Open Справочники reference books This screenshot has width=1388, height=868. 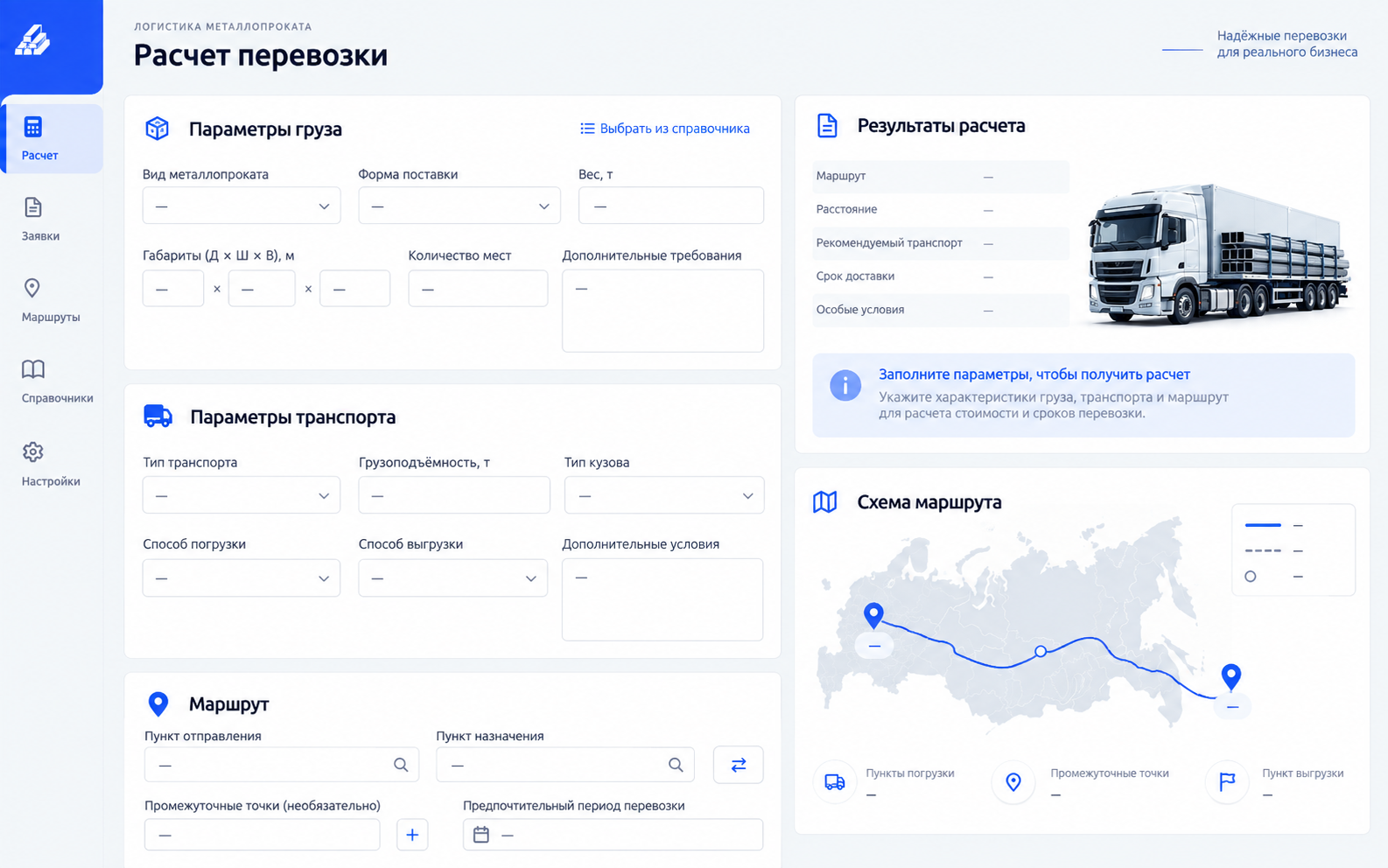pyautogui.click(x=57, y=381)
